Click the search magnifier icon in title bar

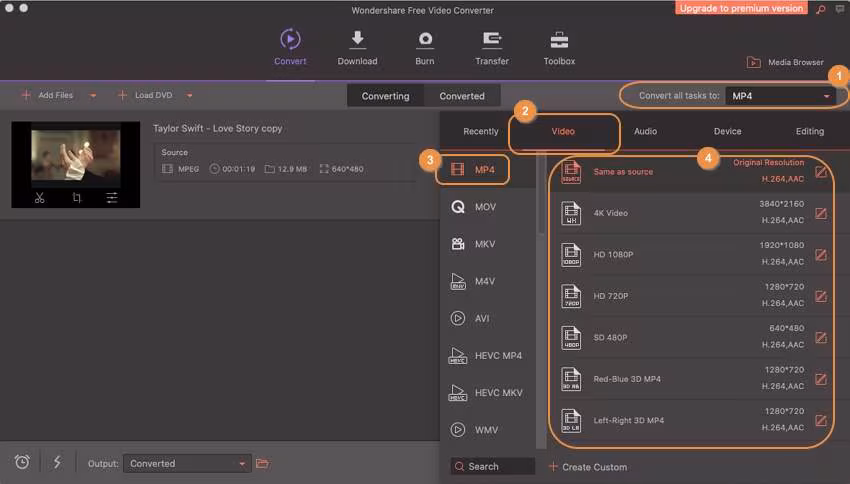point(821,9)
